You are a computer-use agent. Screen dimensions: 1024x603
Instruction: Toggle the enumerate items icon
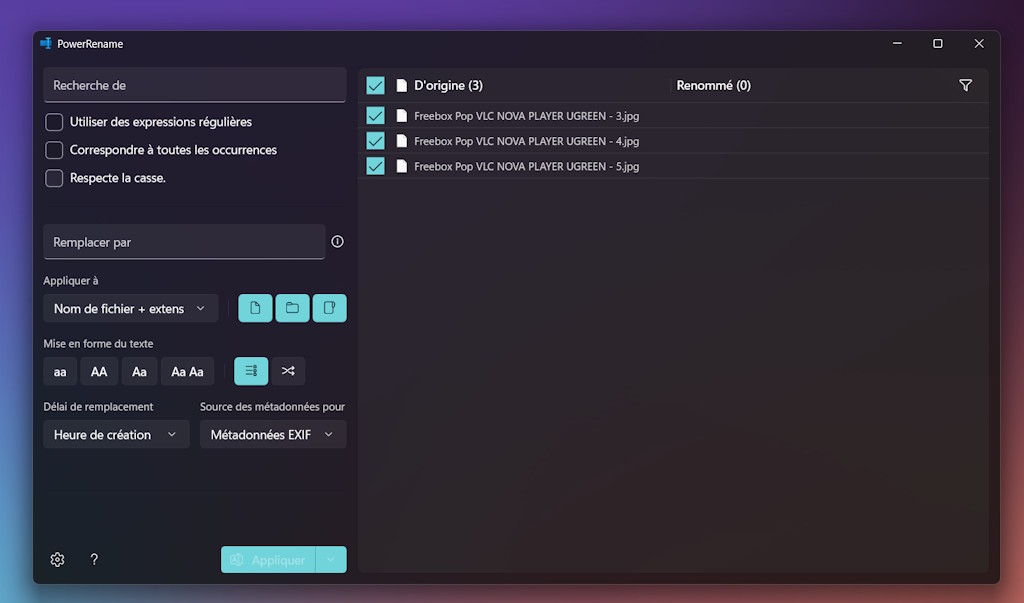pyautogui.click(x=251, y=371)
